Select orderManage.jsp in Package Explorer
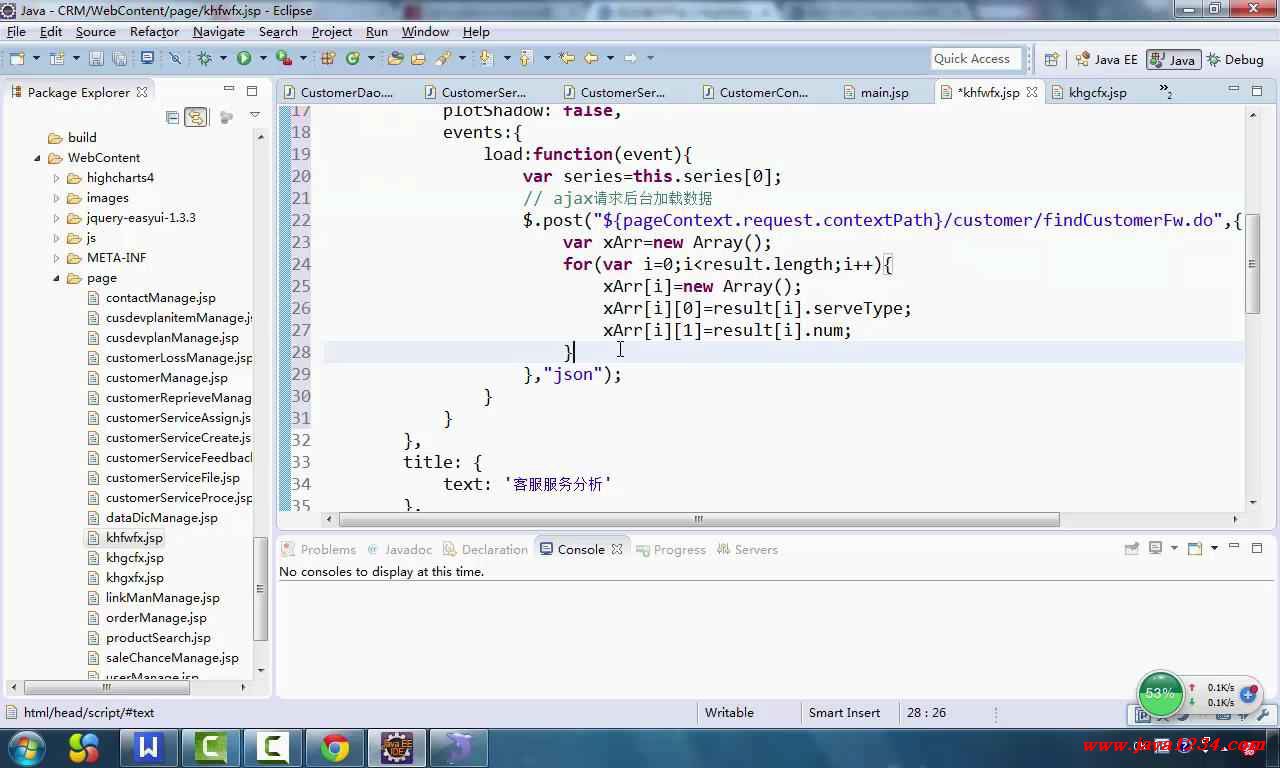 (156, 618)
